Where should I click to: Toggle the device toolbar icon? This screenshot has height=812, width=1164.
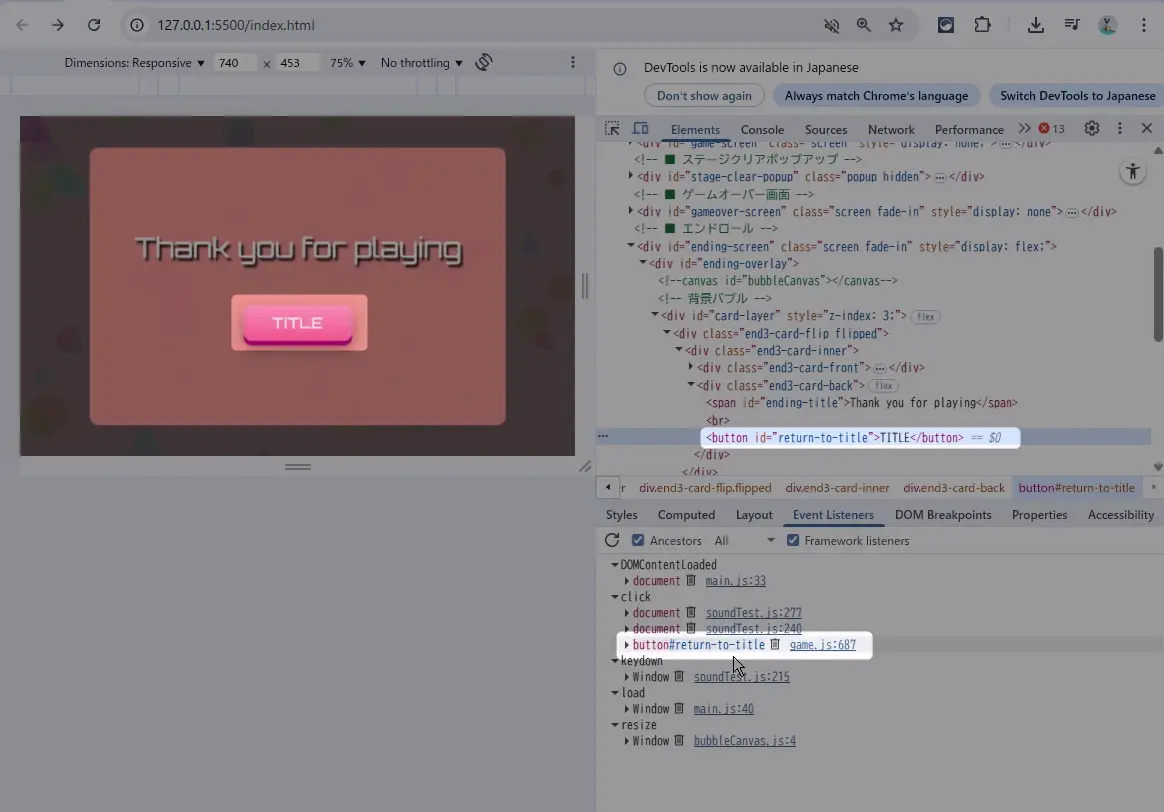(x=641, y=129)
